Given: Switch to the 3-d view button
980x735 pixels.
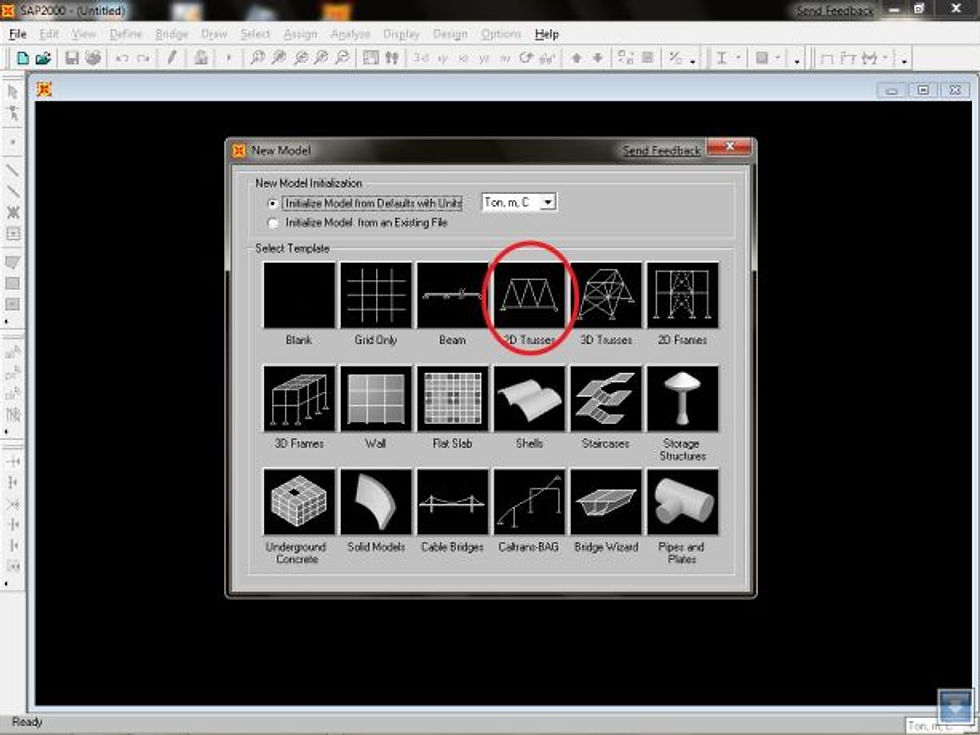Looking at the screenshot, I should 421,58.
